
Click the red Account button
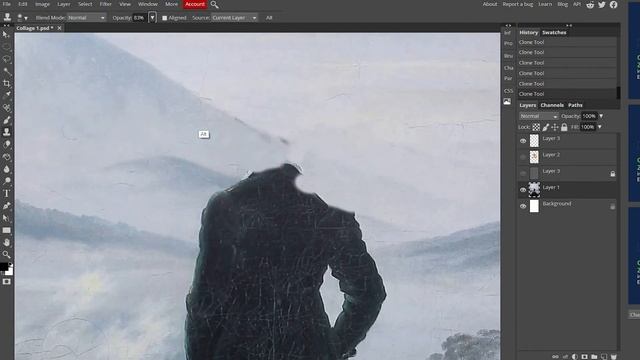[195, 4]
